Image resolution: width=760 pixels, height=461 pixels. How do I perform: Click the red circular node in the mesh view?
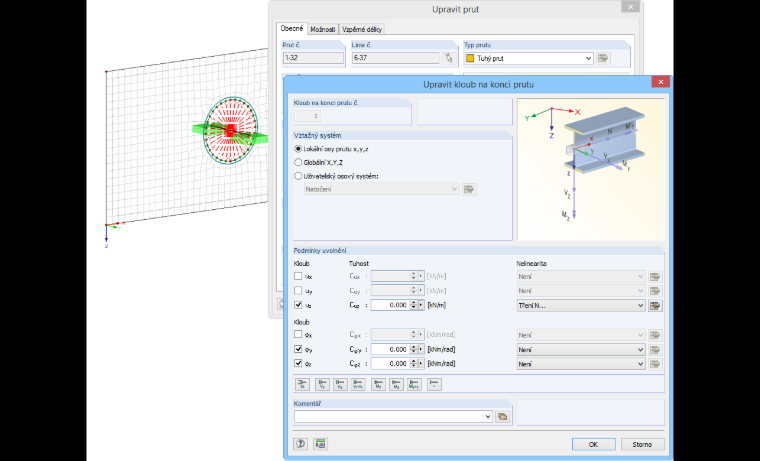pyautogui.click(x=231, y=130)
